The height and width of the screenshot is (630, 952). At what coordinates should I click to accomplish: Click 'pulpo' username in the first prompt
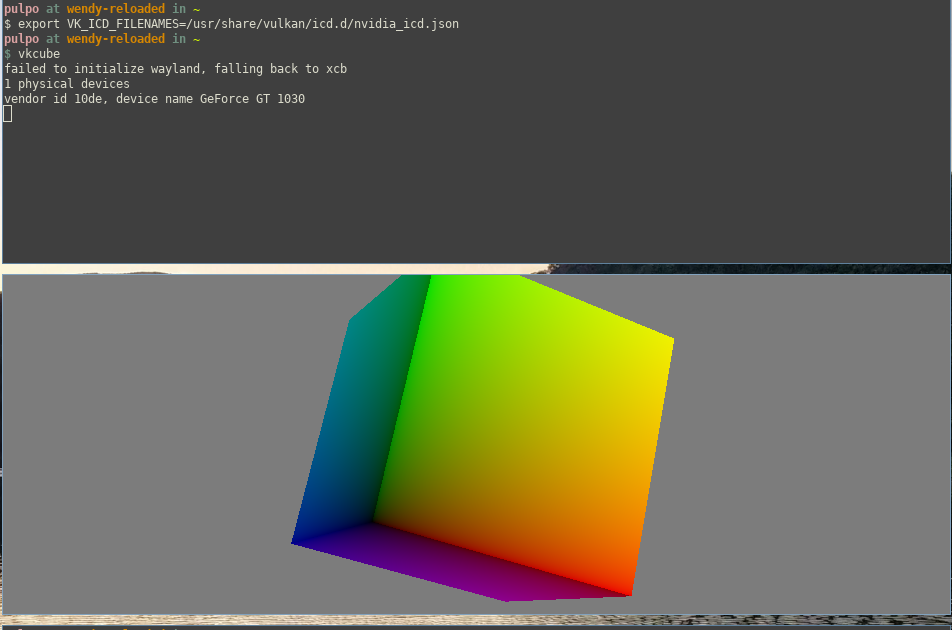[21, 8]
